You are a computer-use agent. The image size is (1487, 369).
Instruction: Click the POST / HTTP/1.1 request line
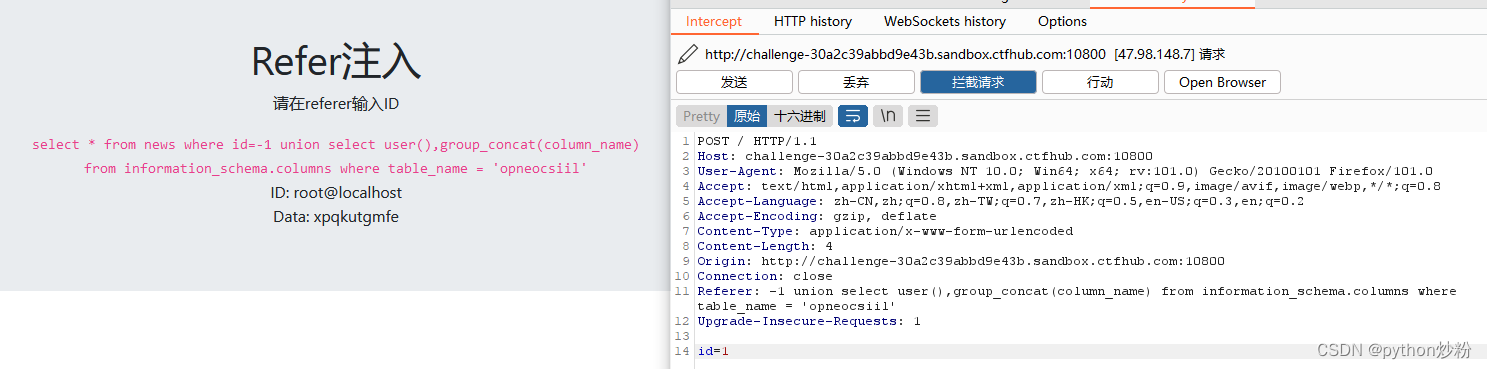(x=756, y=141)
